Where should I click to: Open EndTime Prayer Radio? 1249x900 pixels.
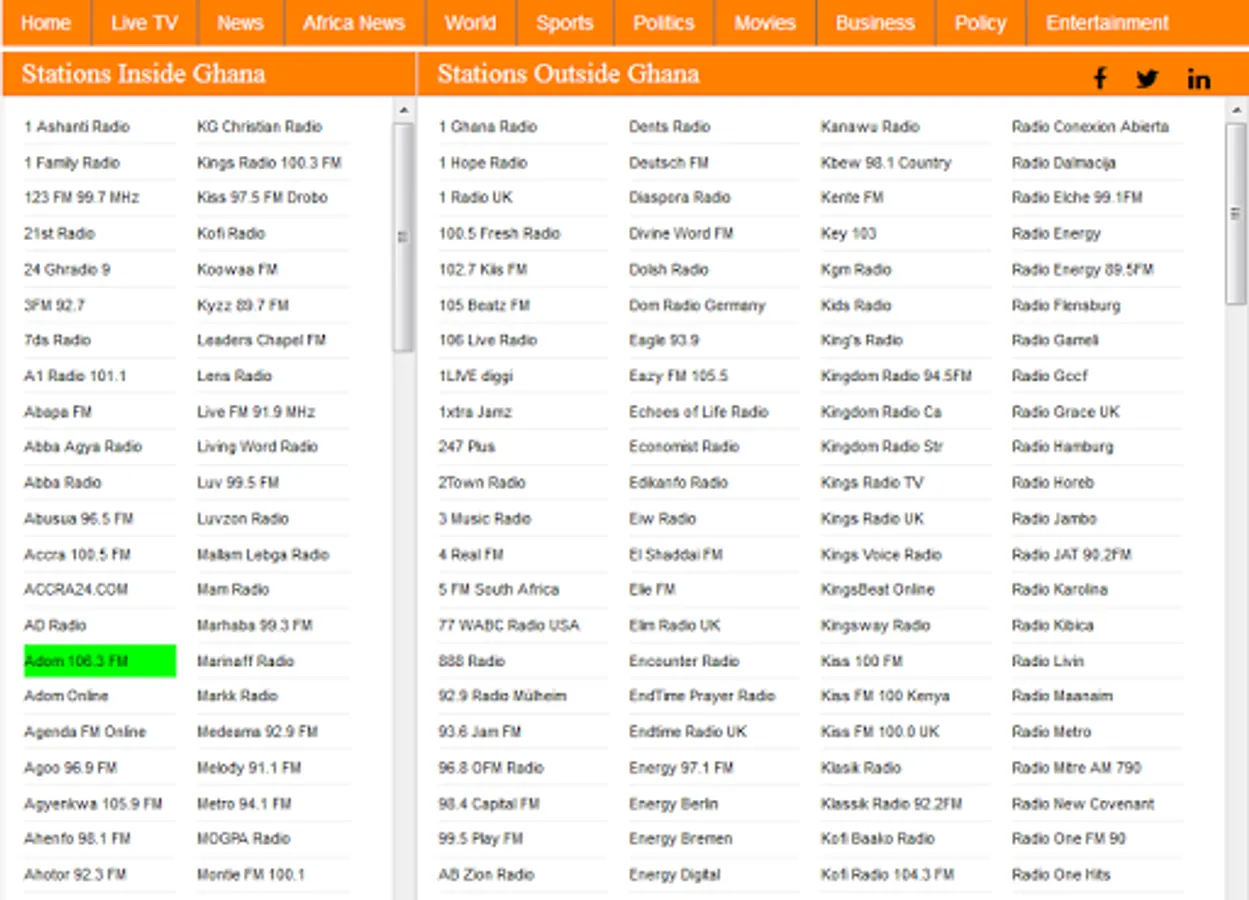tap(702, 696)
